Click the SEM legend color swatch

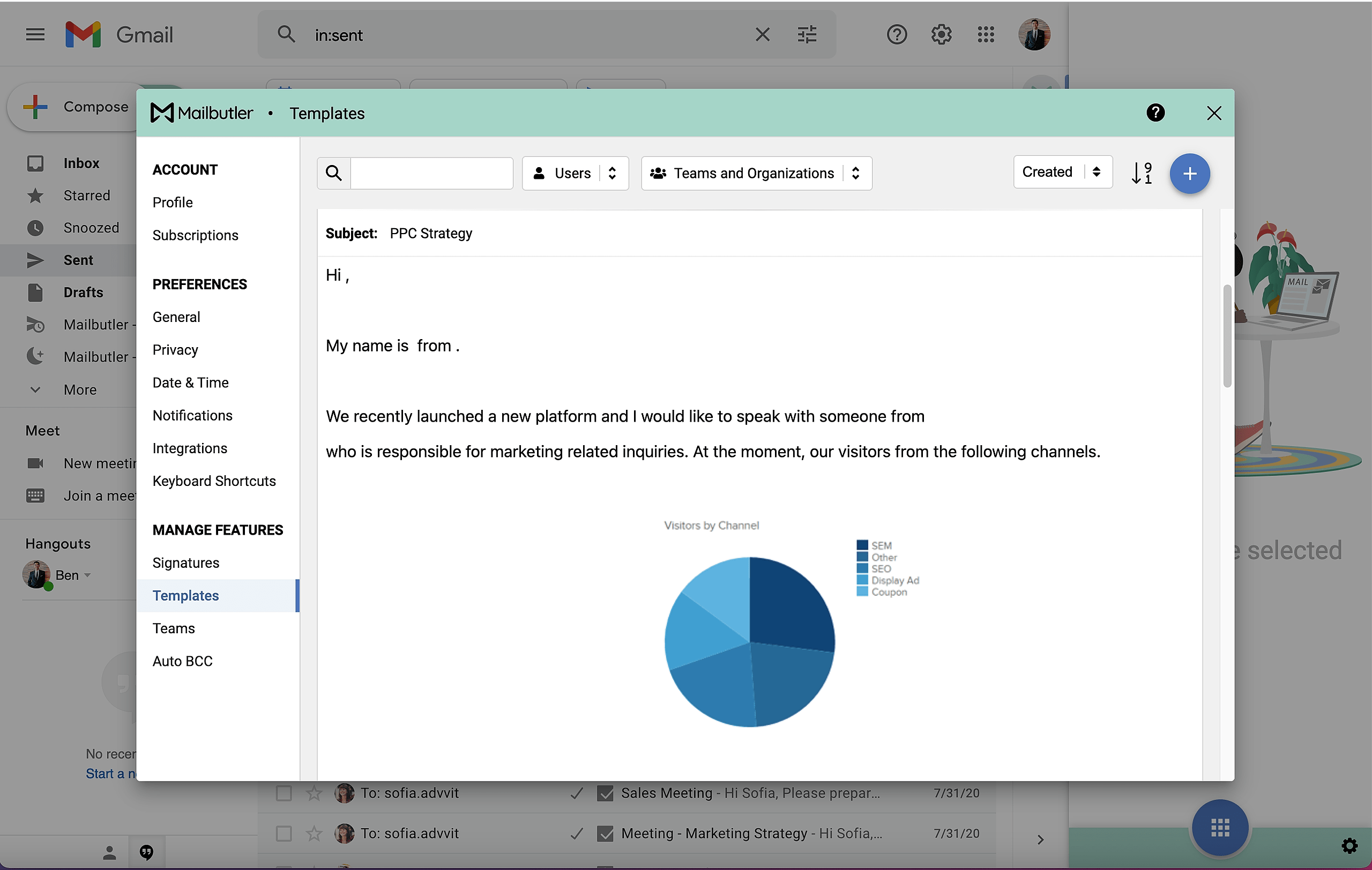[862, 545]
